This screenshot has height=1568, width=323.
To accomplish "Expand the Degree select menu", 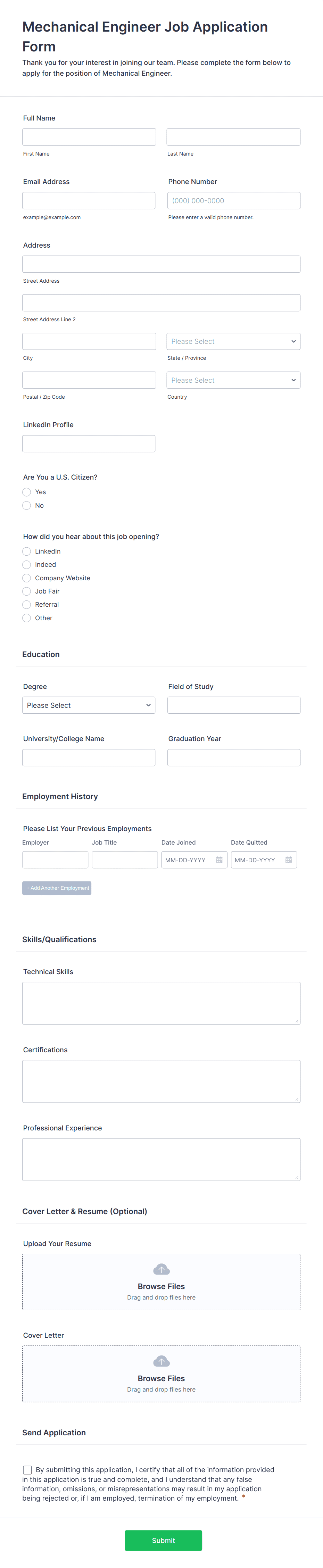I will [89, 705].
